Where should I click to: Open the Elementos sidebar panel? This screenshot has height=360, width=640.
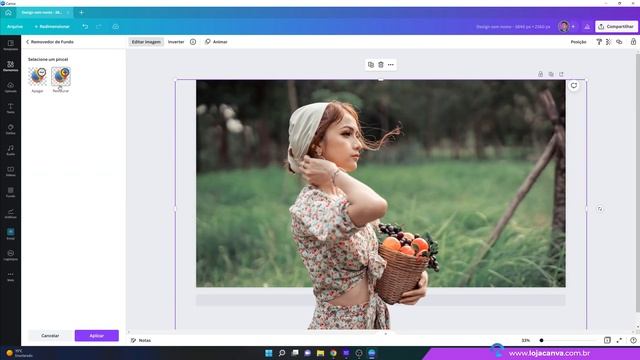coord(11,66)
